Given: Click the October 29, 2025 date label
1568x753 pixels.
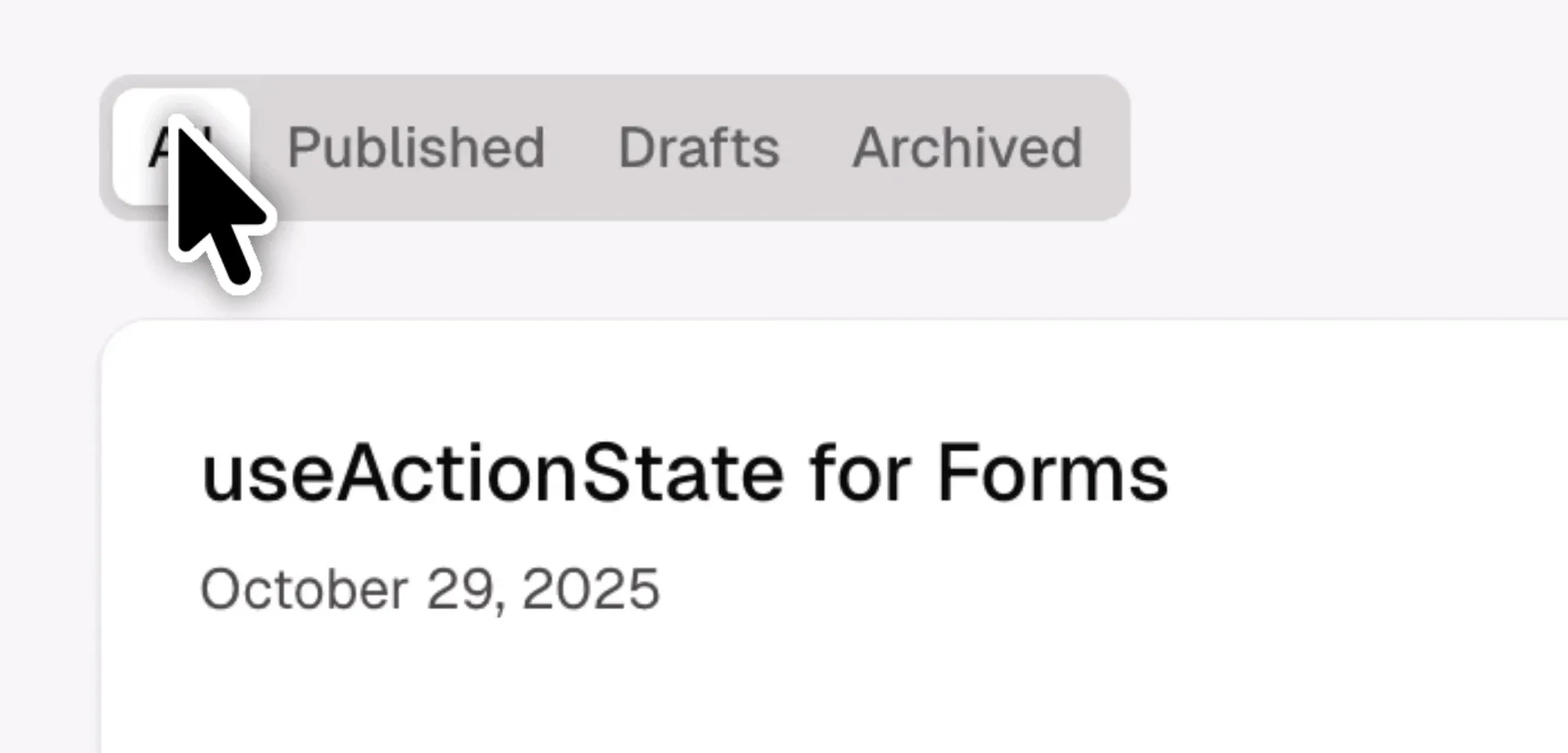Looking at the screenshot, I should 429,586.
